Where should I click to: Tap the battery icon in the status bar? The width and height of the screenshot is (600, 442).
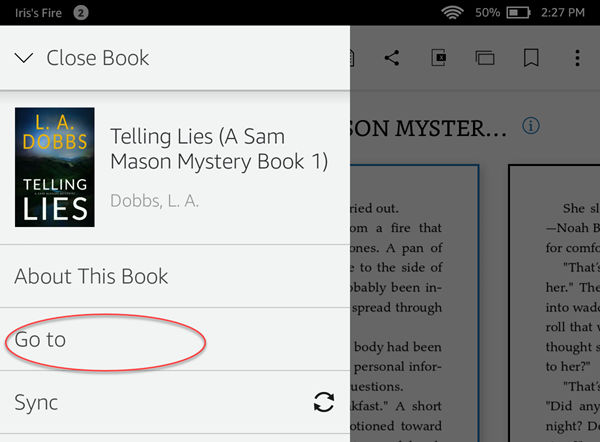519,13
